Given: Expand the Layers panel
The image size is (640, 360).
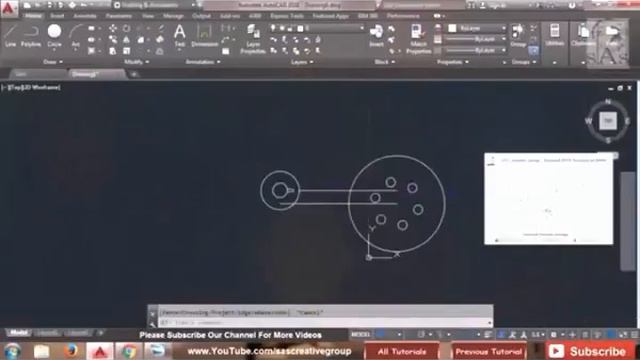Looking at the screenshot, I should click(x=302, y=62).
